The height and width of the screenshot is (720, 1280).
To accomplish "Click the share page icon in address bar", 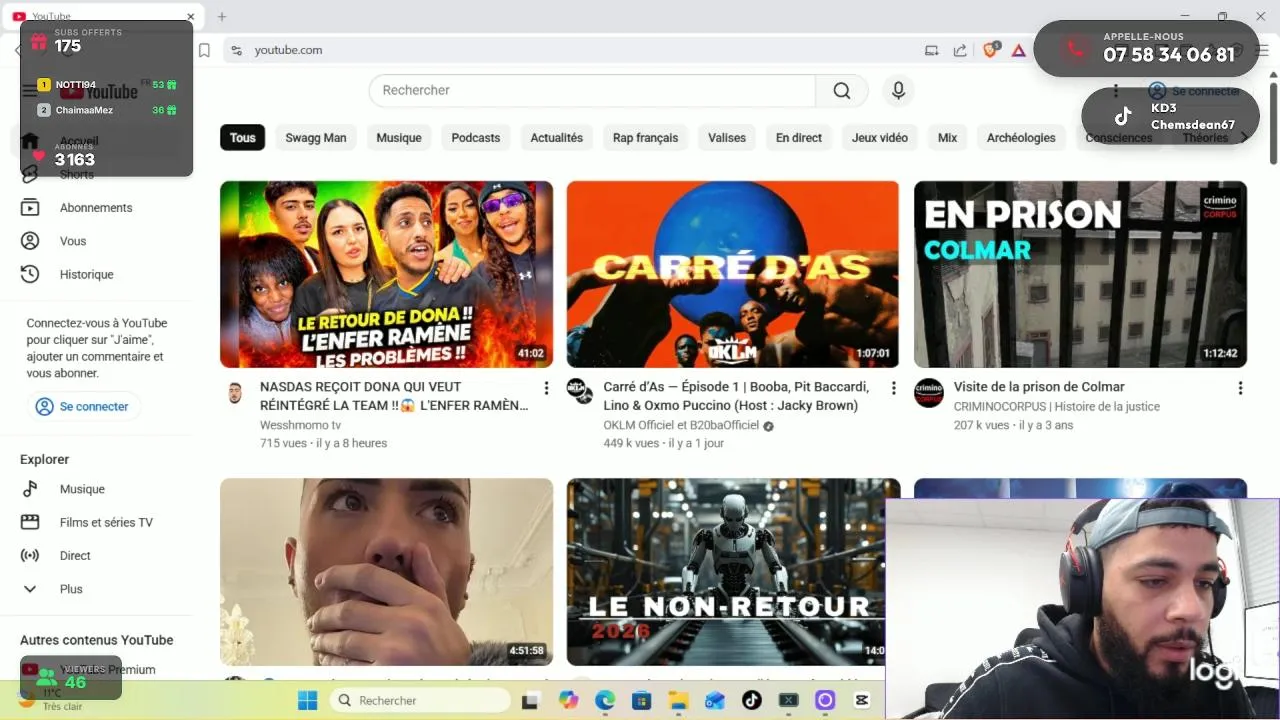I will pos(960,50).
